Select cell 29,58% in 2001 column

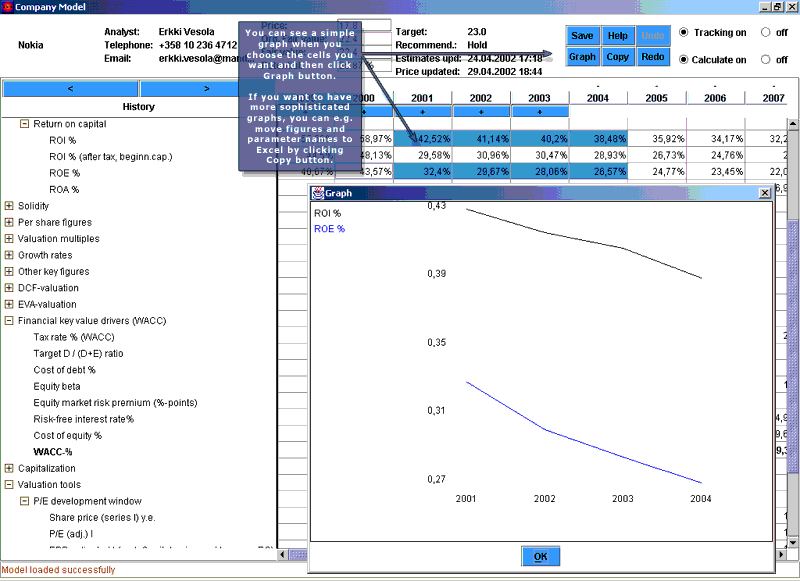422,155
